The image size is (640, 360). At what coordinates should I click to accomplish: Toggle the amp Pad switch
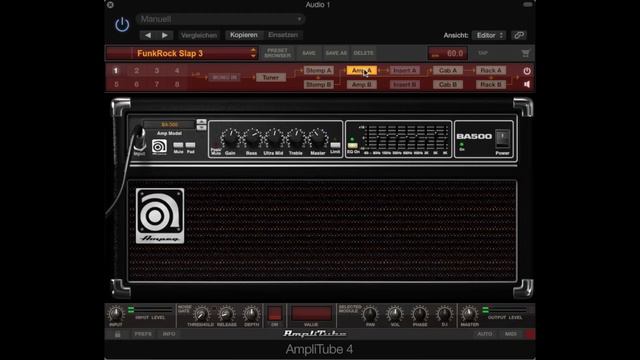(191, 145)
